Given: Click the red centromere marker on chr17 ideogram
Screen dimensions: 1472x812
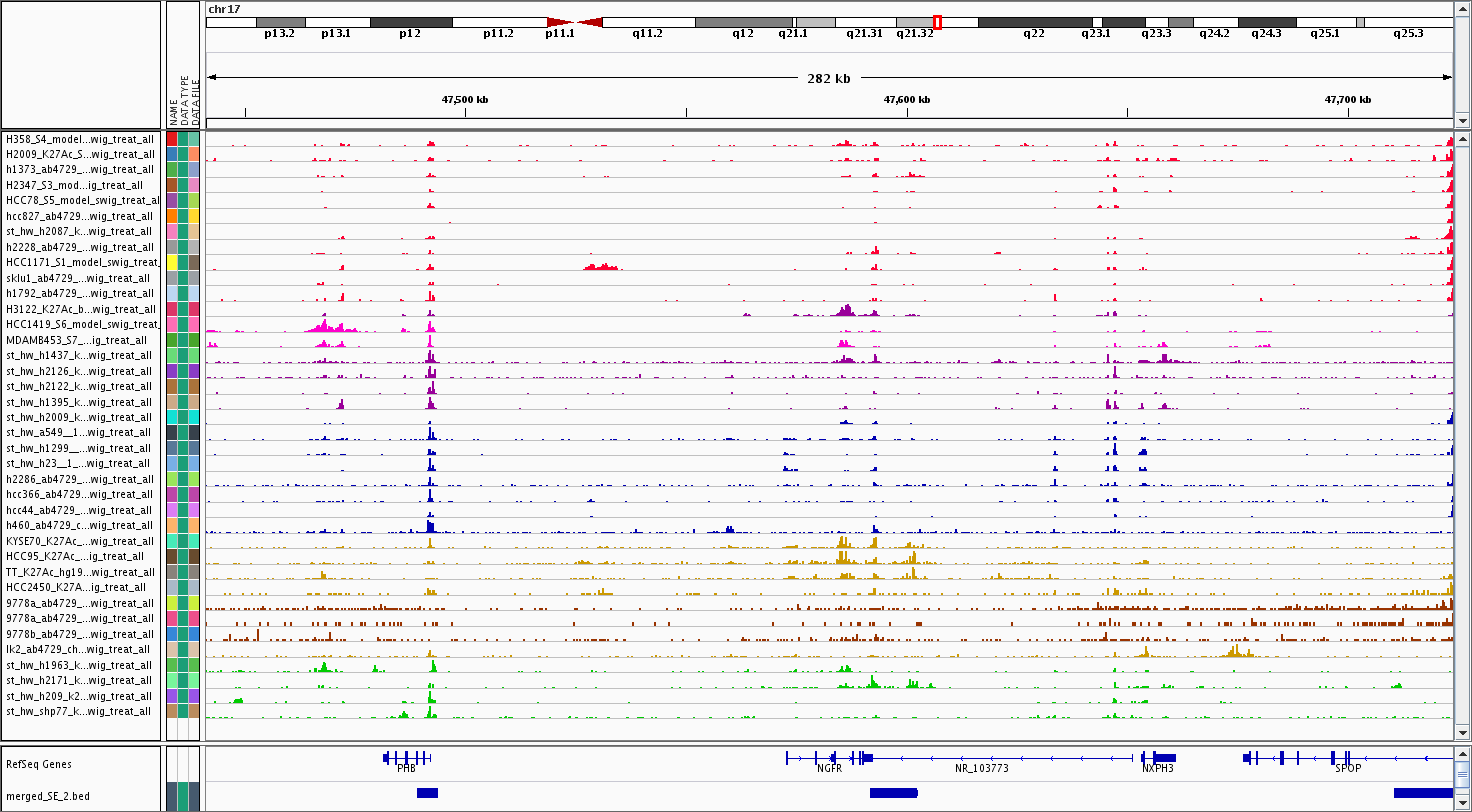Looking at the screenshot, I should coord(574,22).
